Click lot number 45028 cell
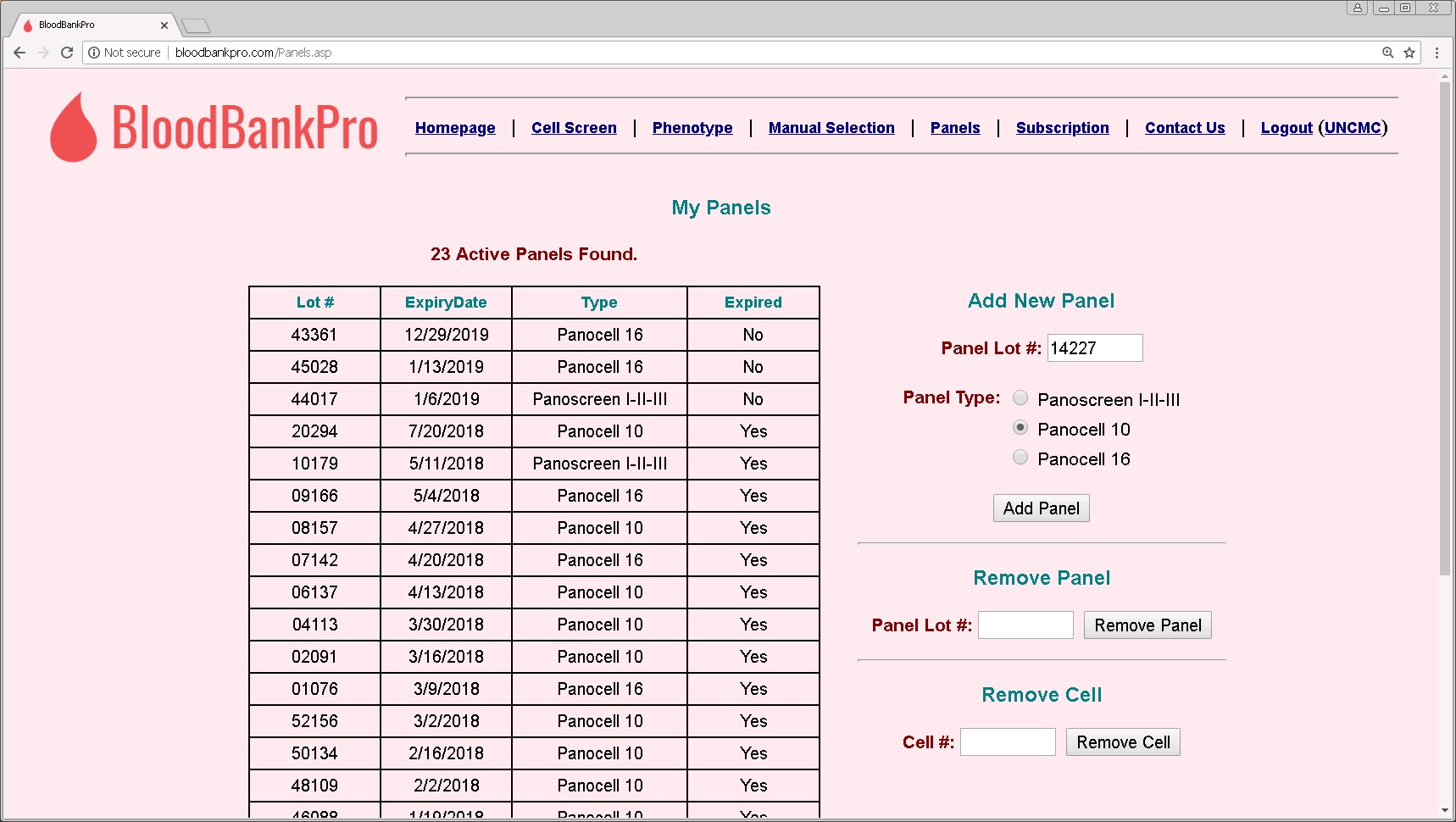The width and height of the screenshot is (1456, 822). click(x=315, y=367)
